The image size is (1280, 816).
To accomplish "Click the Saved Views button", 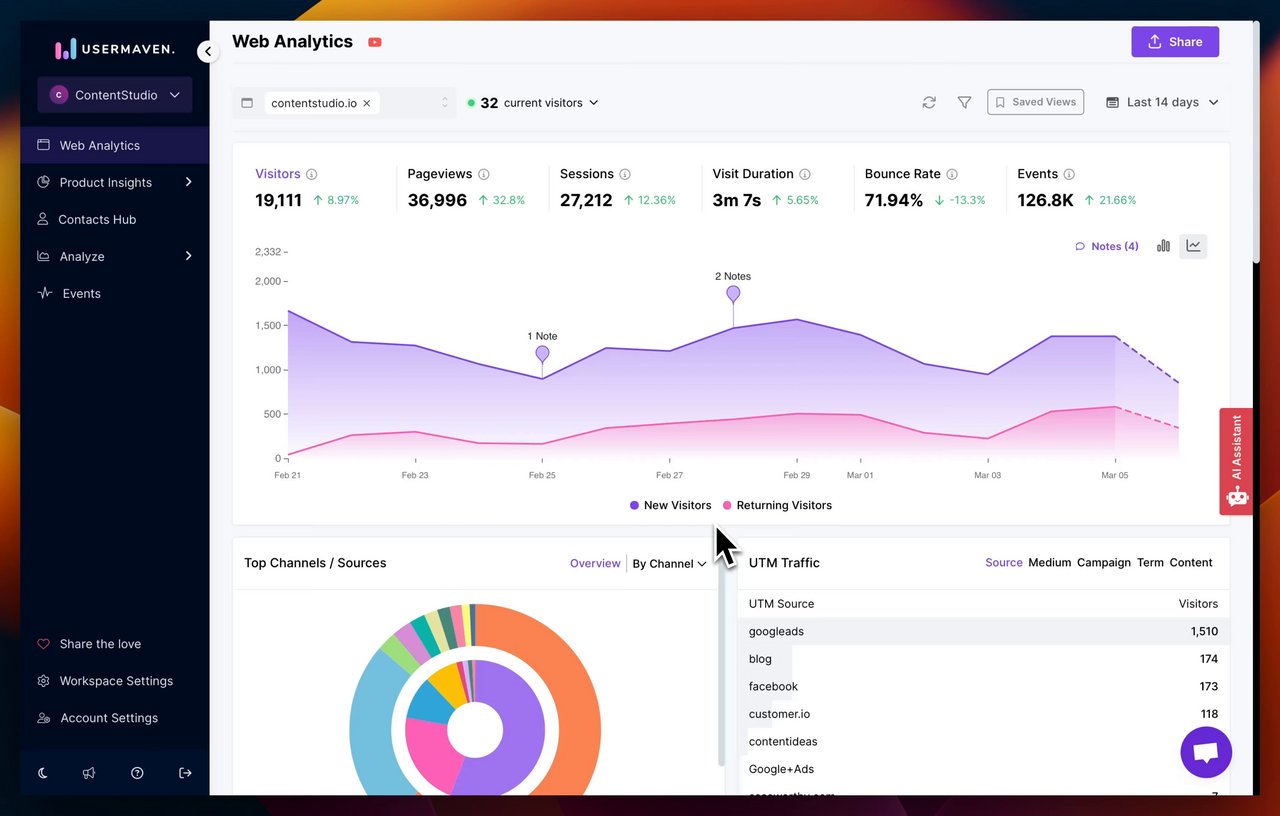I will [x=1035, y=102].
